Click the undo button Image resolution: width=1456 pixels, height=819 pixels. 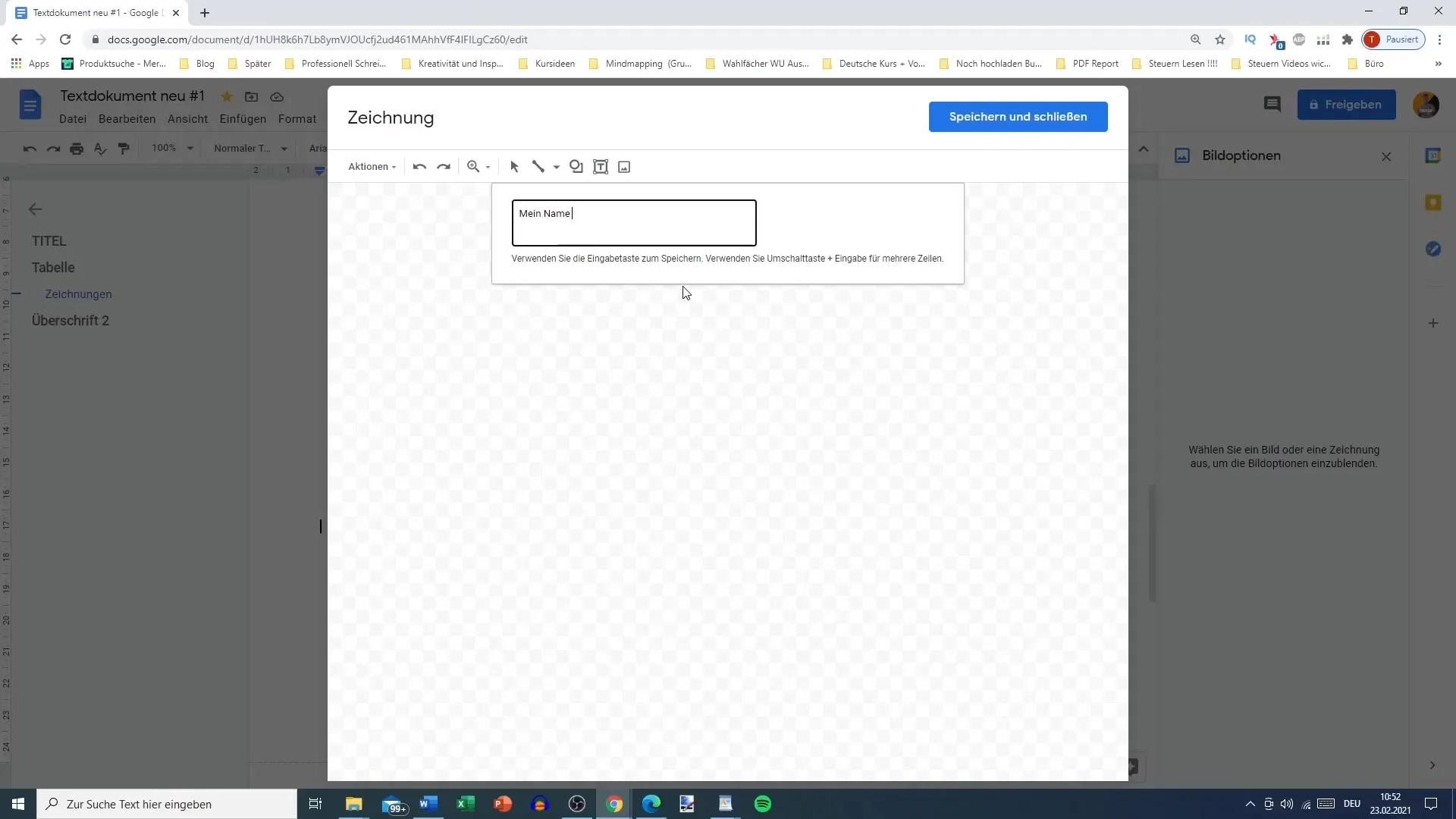click(420, 166)
